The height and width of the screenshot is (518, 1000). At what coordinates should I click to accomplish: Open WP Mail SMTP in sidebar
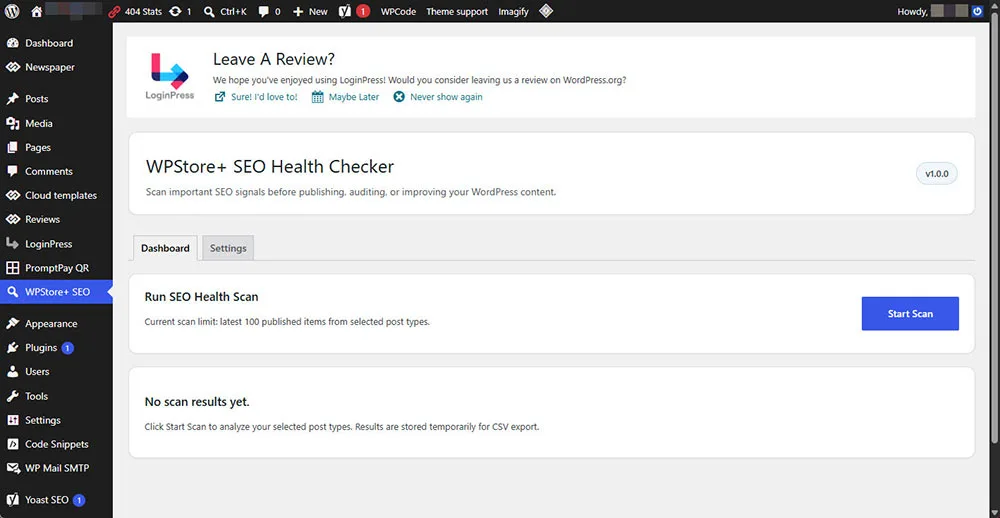(56, 468)
